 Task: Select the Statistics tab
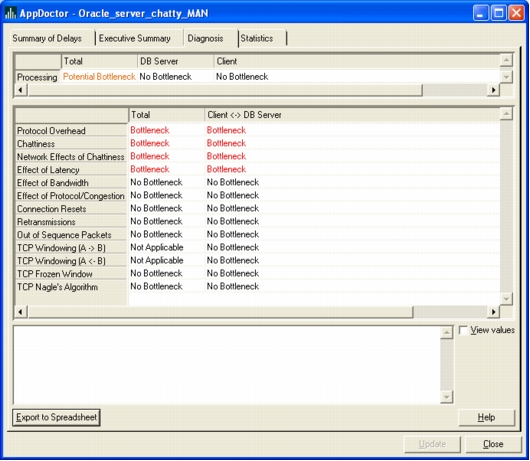pos(257,38)
